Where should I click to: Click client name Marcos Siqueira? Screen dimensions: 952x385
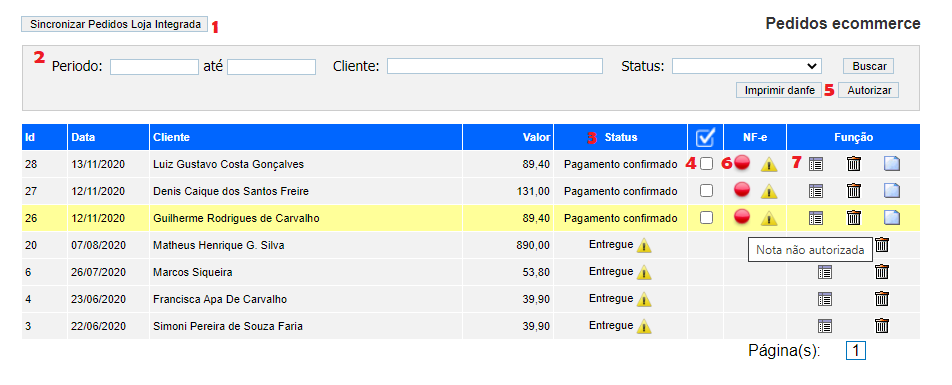[x=192, y=272]
